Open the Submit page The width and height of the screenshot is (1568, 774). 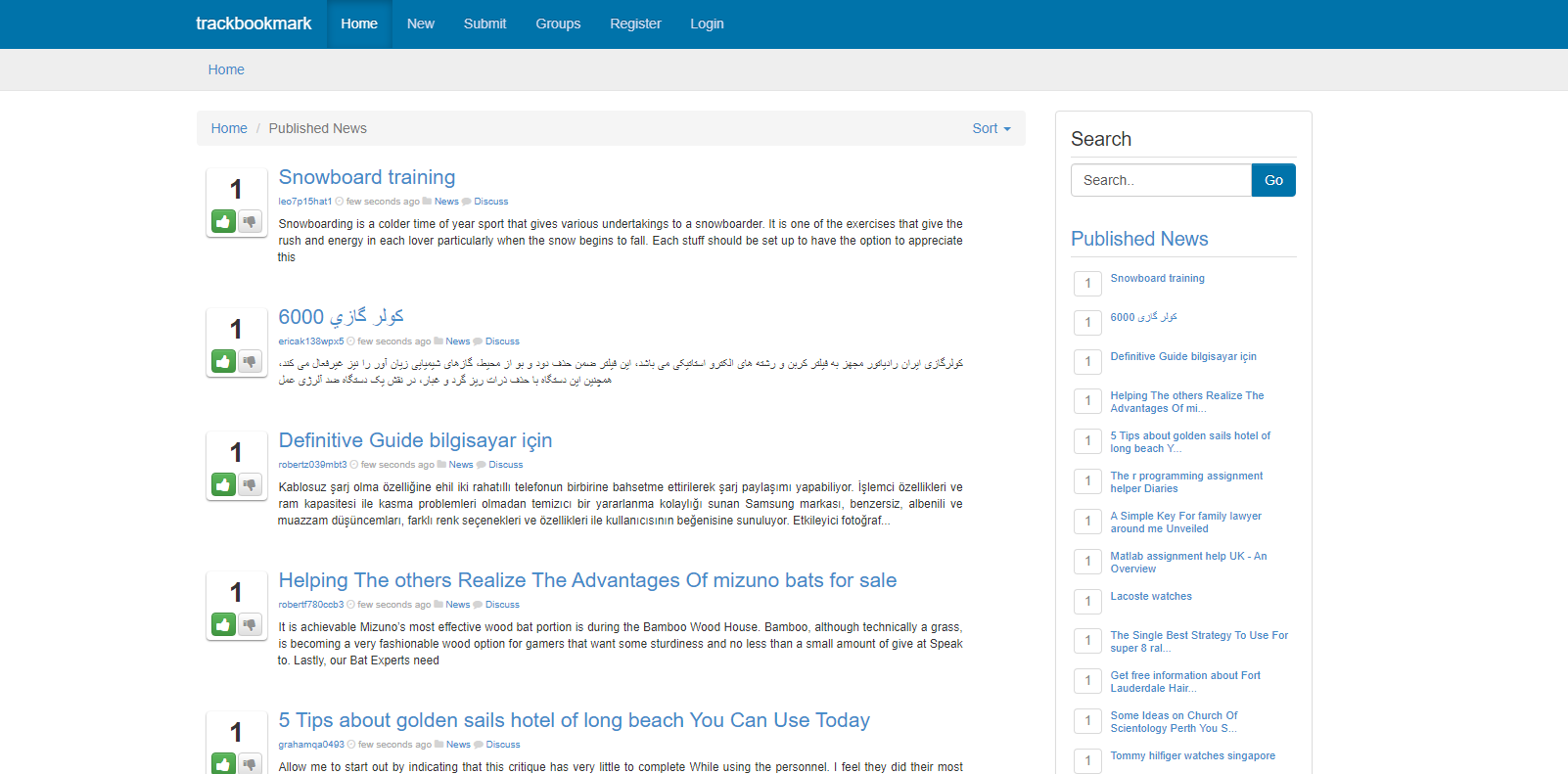[x=485, y=23]
